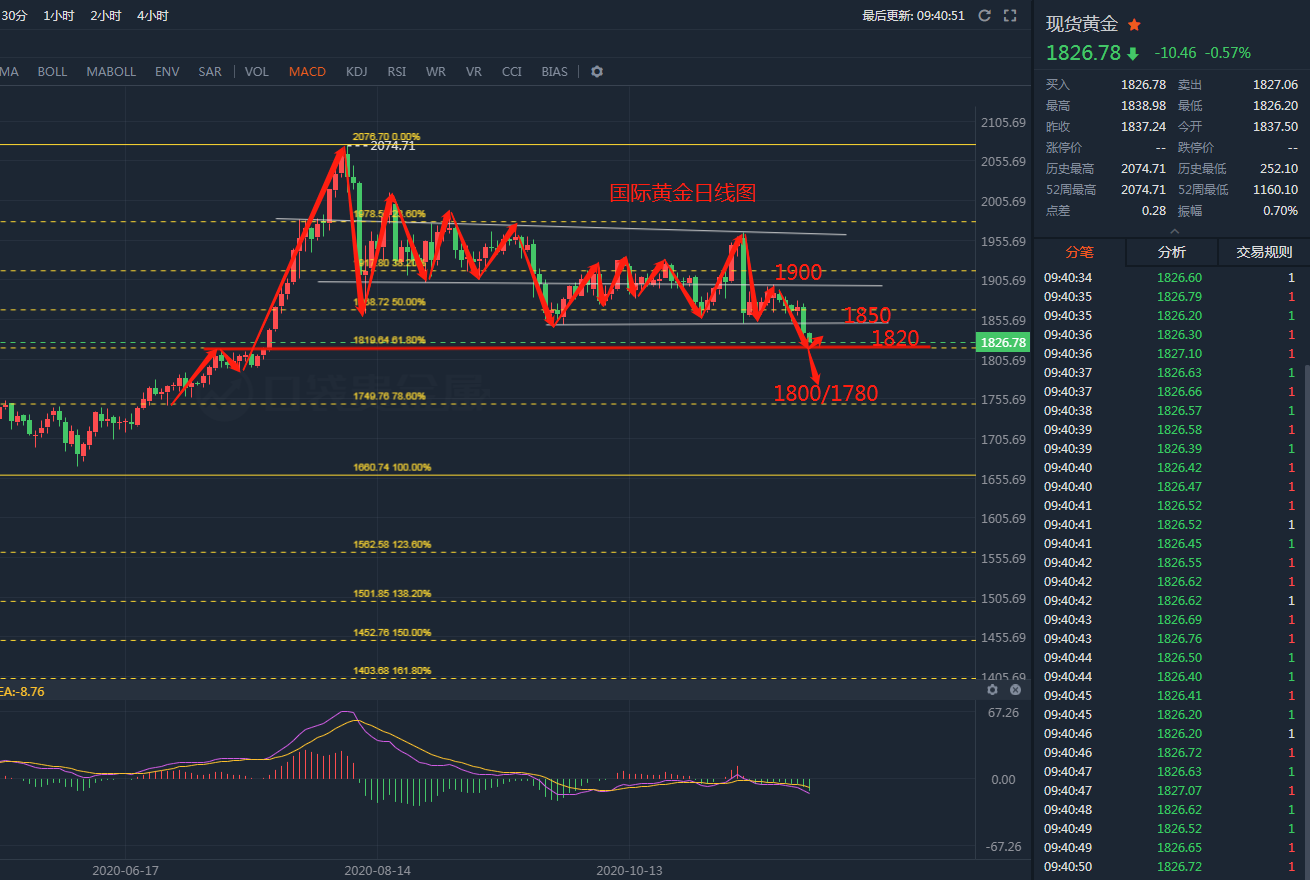The height and width of the screenshot is (880, 1310).
Task: Close the MACD indicator panel
Action: 1015,690
